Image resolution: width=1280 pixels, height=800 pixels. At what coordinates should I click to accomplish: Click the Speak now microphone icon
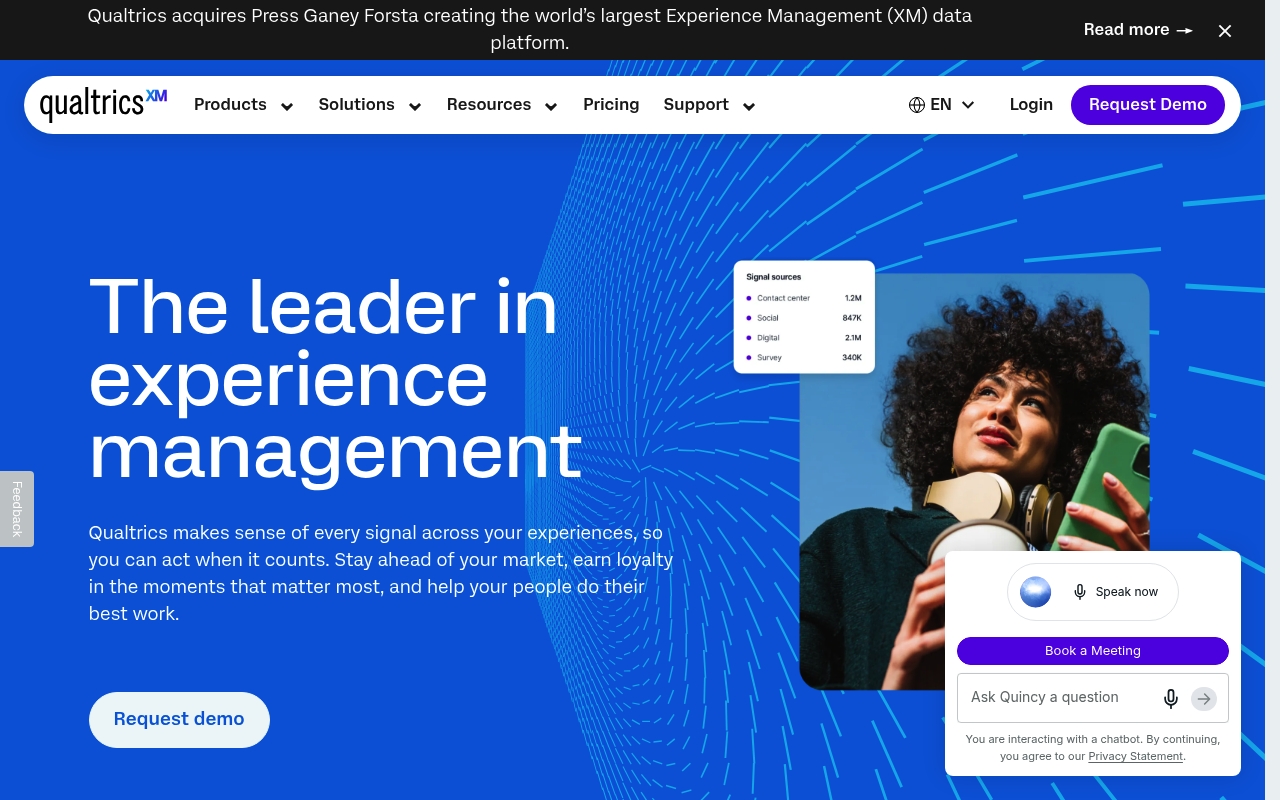[1080, 592]
